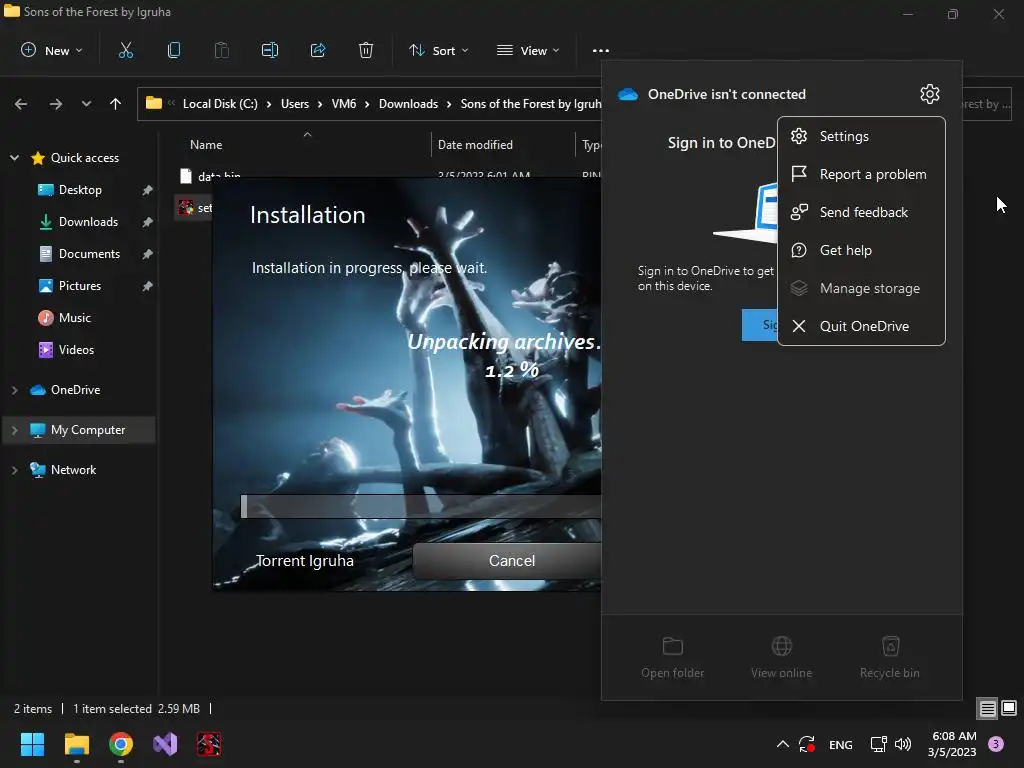Image resolution: width=1024 pixels, height=768 pixels.
Task: Open the notifications badge in the tray
Action: 995,744
